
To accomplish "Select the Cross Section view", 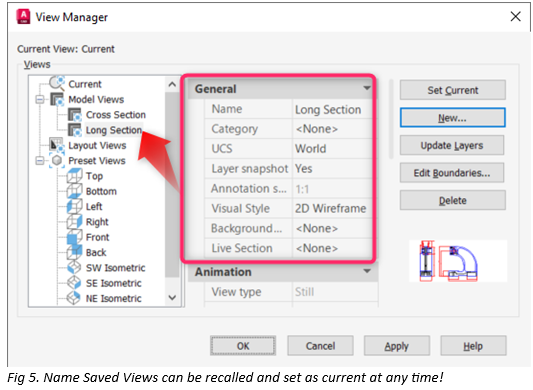I will (x=116, y=115).
